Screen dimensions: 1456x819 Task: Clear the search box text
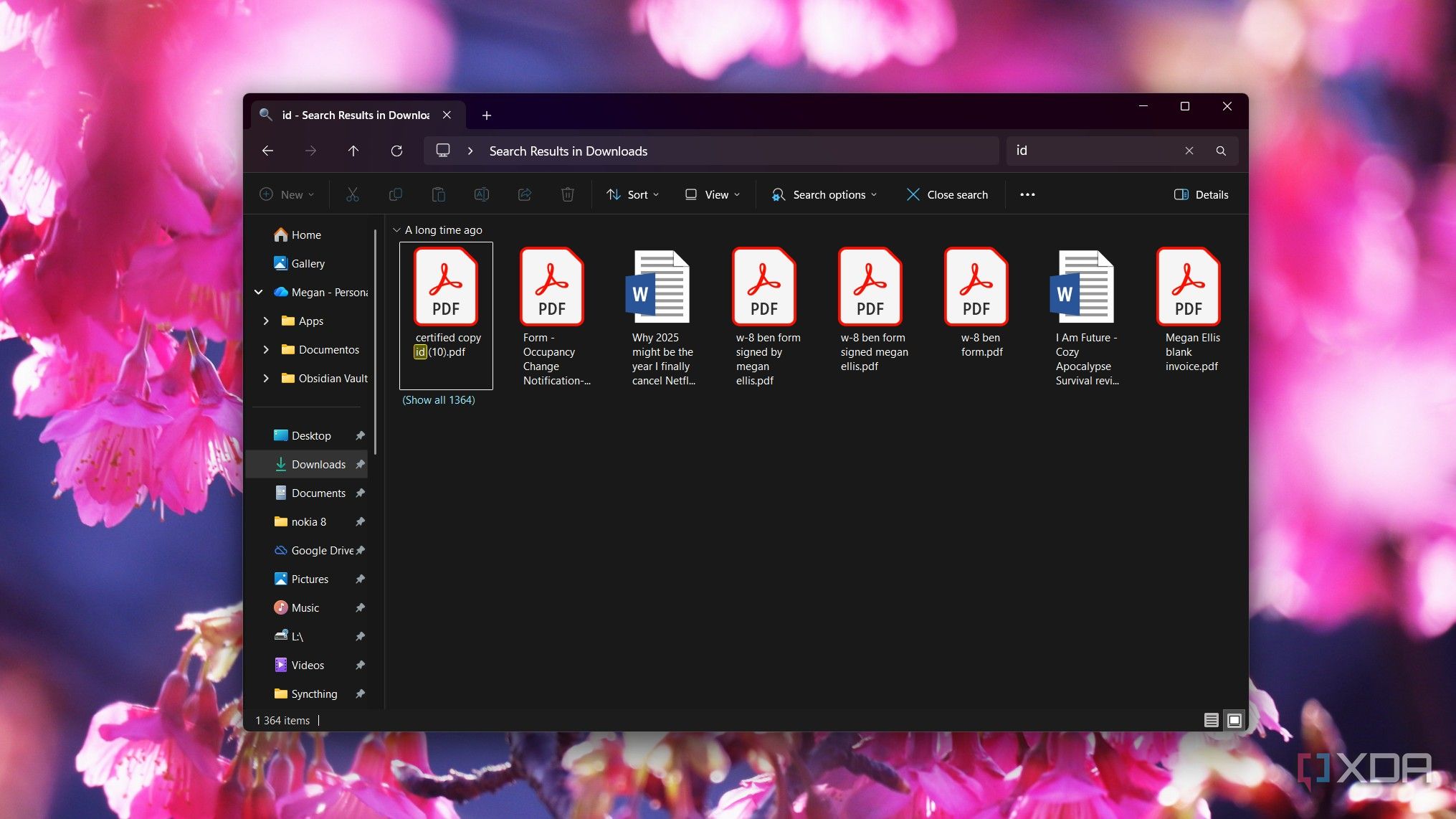(x=1189, y=151)
